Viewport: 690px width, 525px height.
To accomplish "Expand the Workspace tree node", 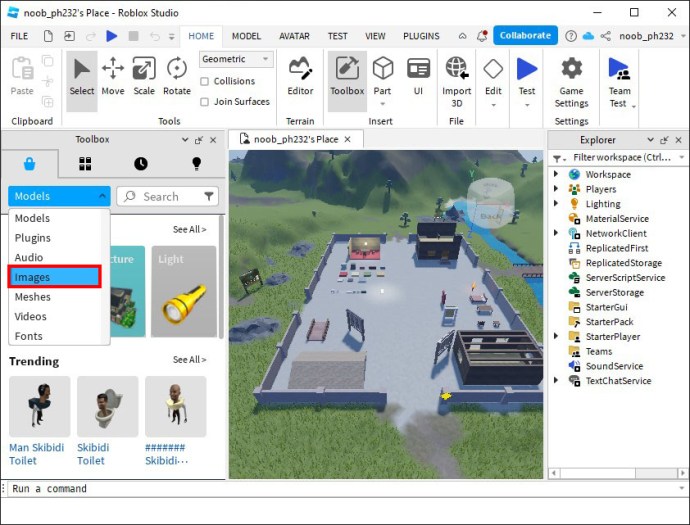I will (x=556, y=175).
